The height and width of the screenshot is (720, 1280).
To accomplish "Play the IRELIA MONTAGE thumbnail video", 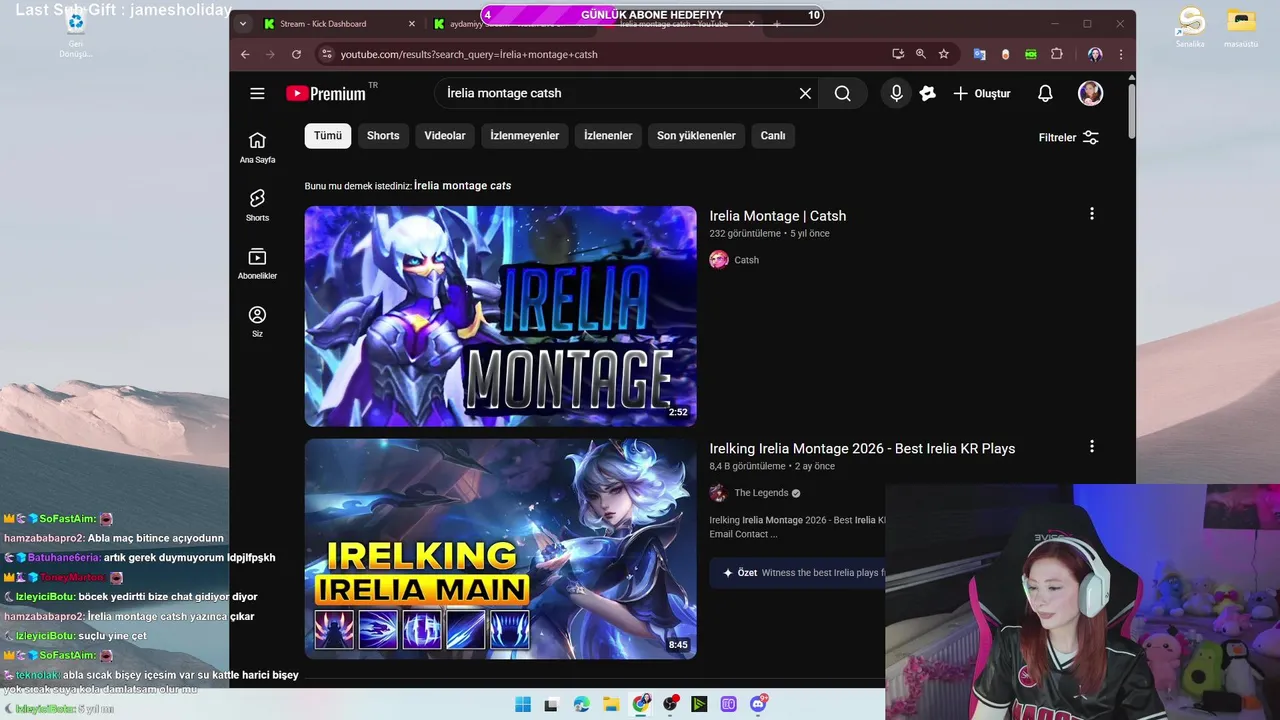I will point(500,316).
